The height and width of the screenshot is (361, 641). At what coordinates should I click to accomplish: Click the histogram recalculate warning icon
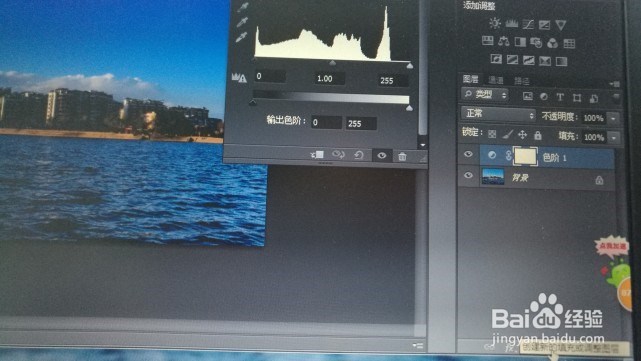coord(239,77)
